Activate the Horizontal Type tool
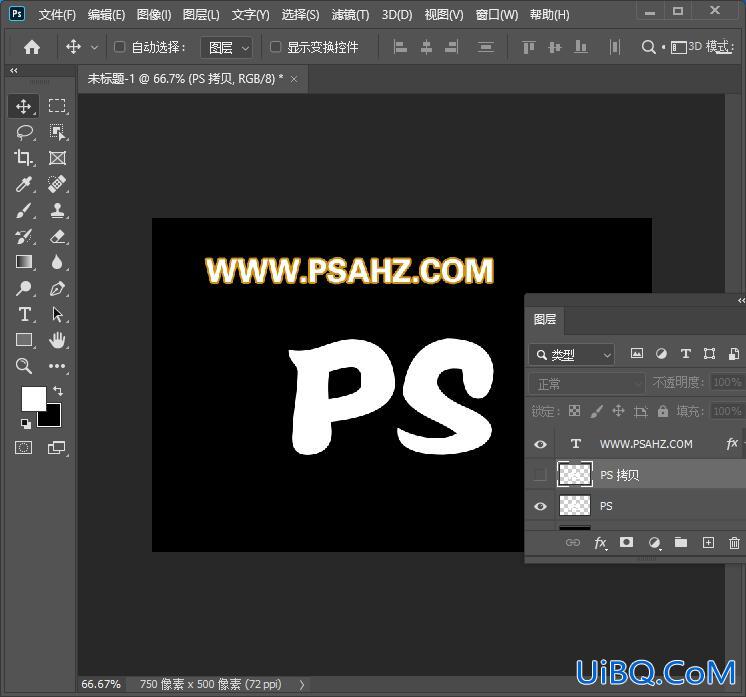This screenshot has height=697, width=746. (25, 314)
